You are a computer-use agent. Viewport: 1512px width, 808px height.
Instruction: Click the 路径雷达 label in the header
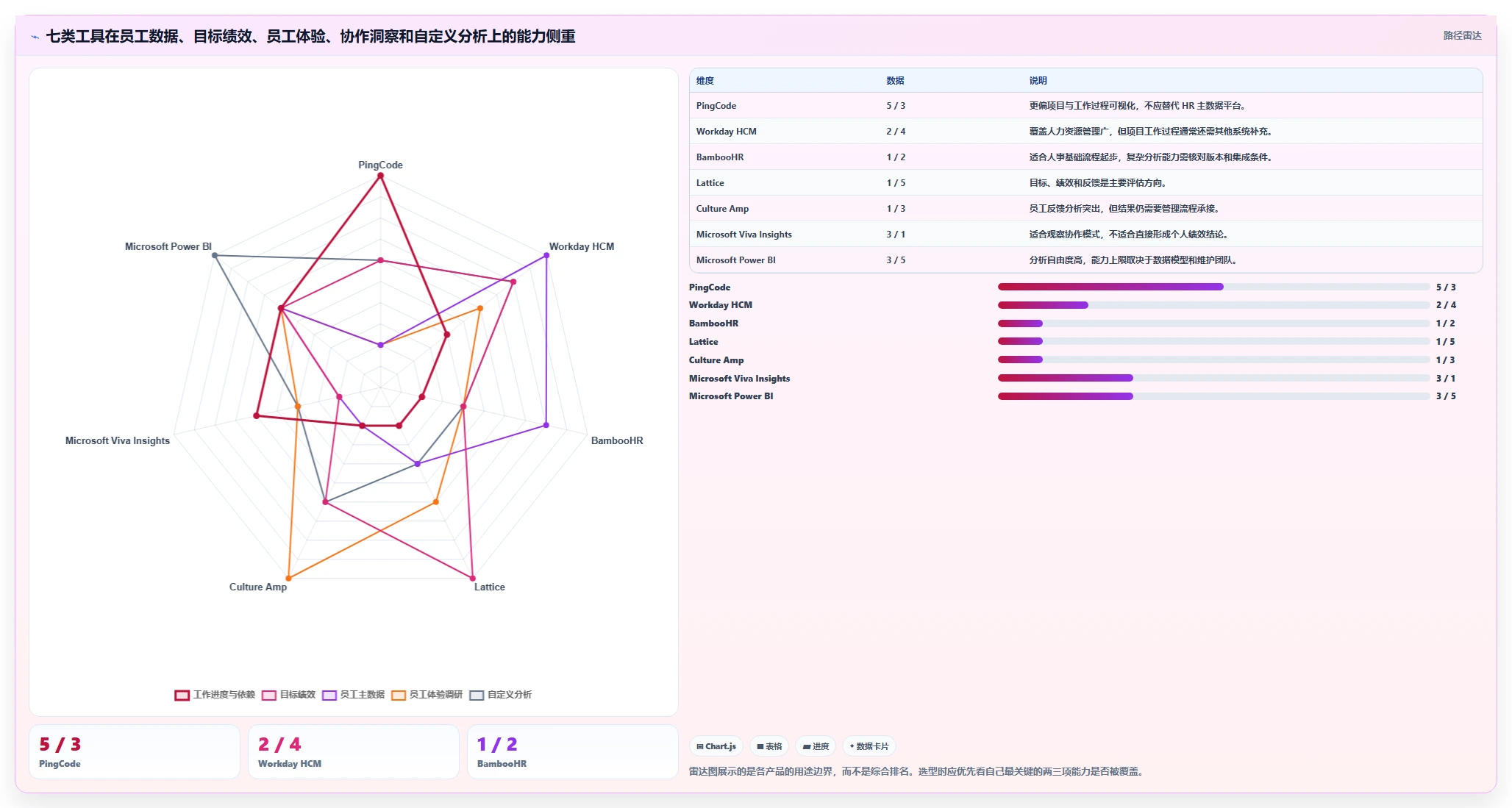[x=1462, y=35]
